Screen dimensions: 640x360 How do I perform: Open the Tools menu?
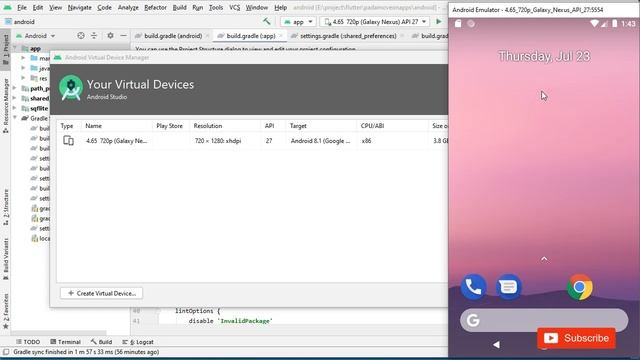(216, 7)
